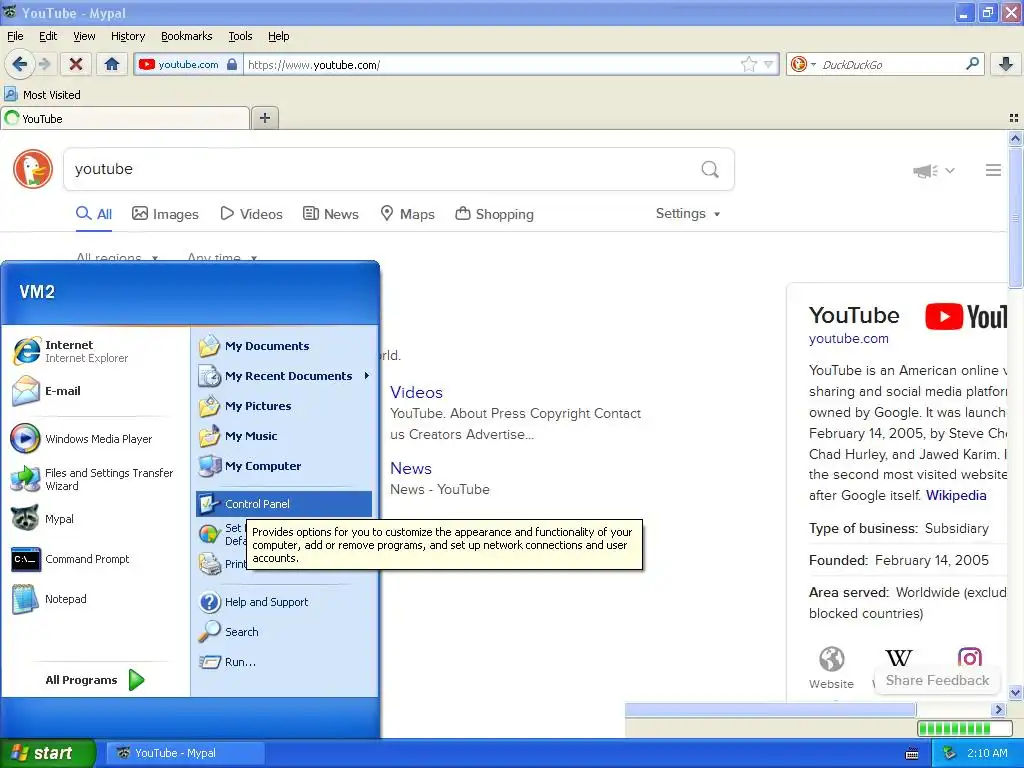The width and height of the screenshot is (1024, 768).
Task: Open the search engine selector dropdown arrow
Action: coord(813,64)
